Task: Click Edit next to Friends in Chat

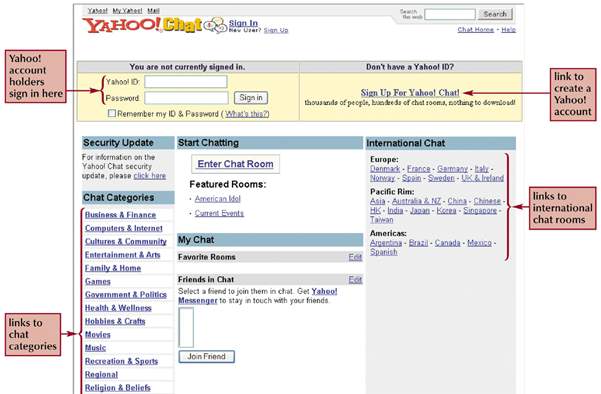Action: coord(355,279)
